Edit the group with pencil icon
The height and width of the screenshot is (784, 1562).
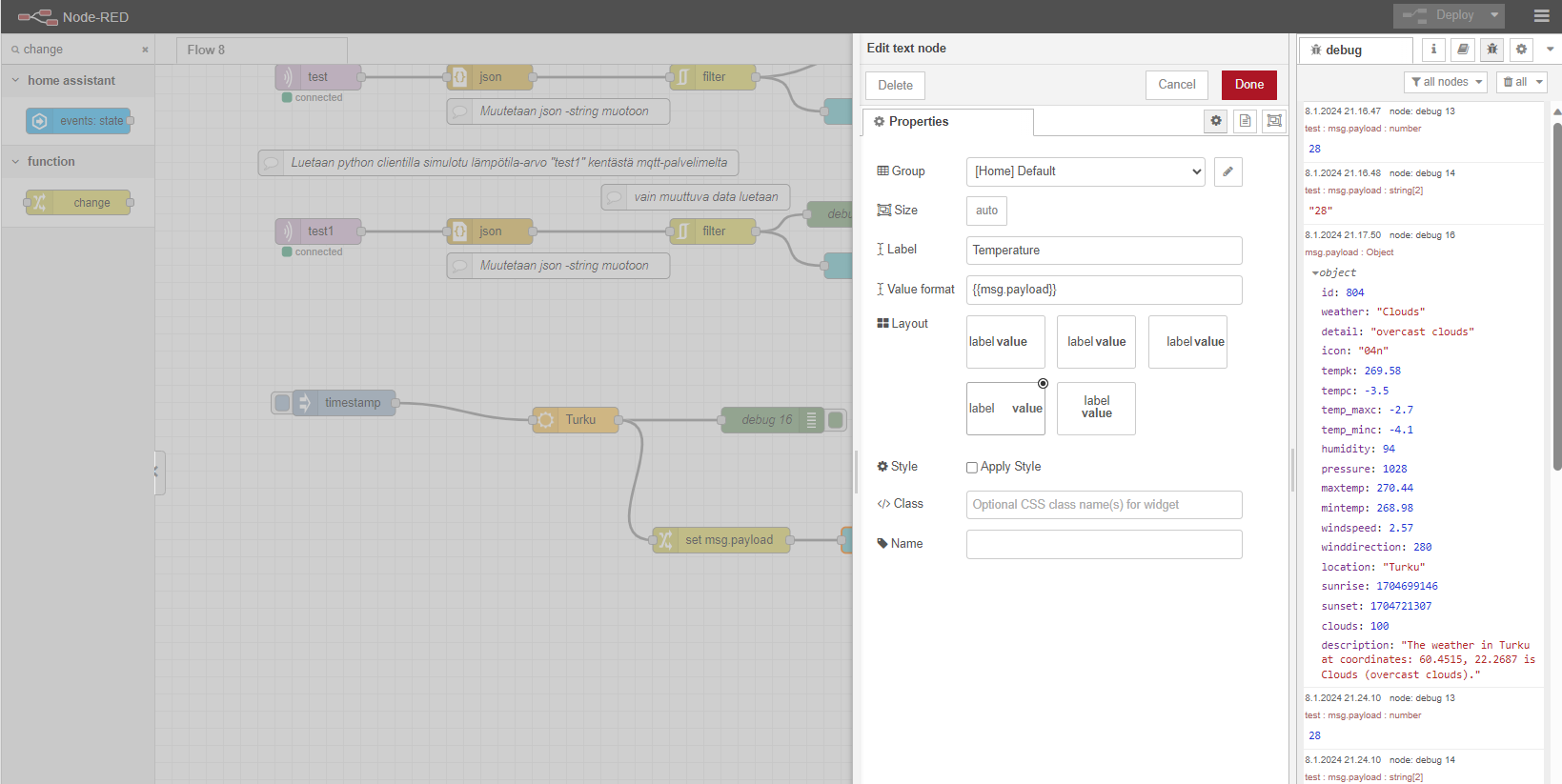(x=1227, y=171)
